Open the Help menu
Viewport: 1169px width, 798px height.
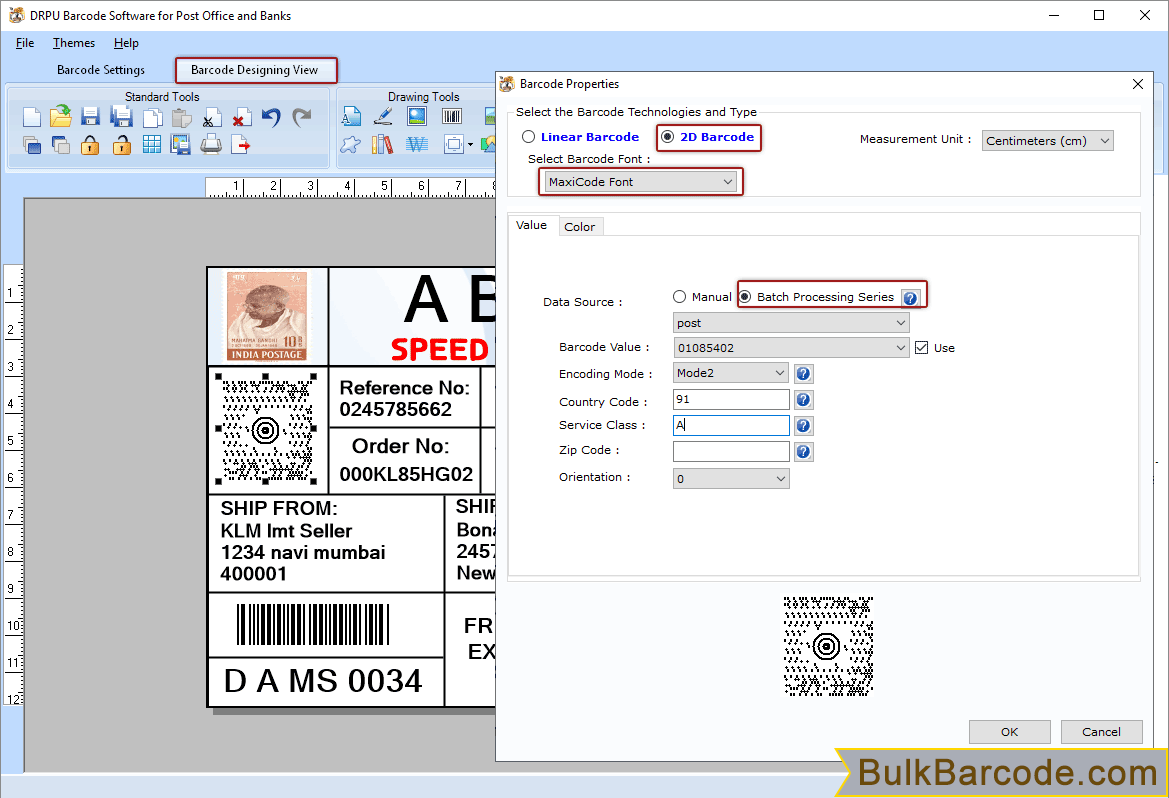pos(126,43)
